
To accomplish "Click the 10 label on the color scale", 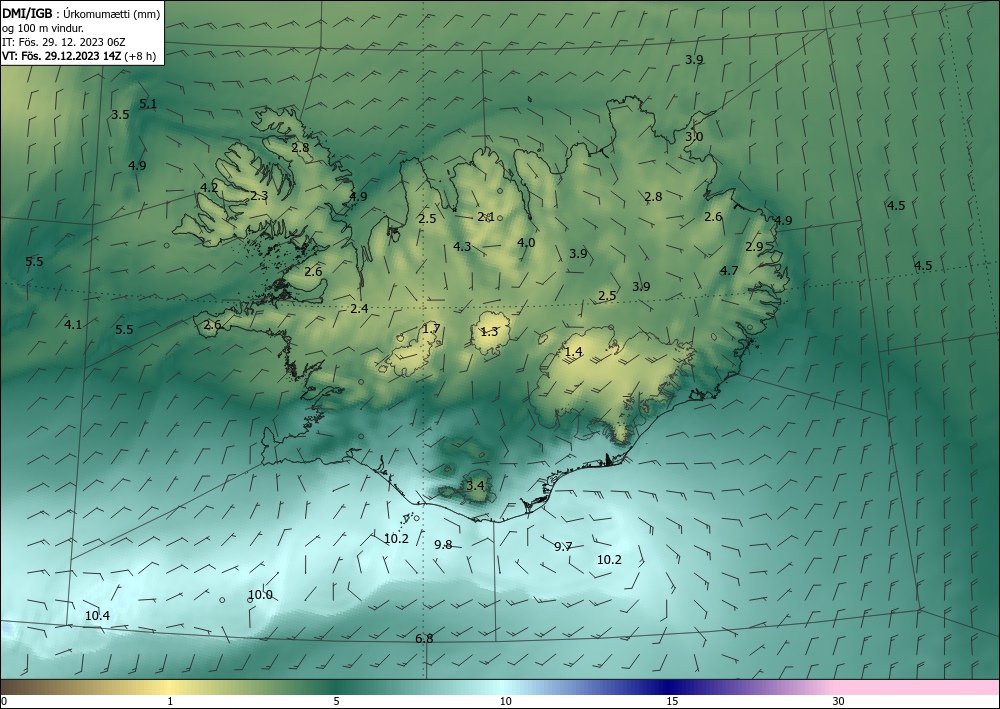I will [x=506, y=701].
